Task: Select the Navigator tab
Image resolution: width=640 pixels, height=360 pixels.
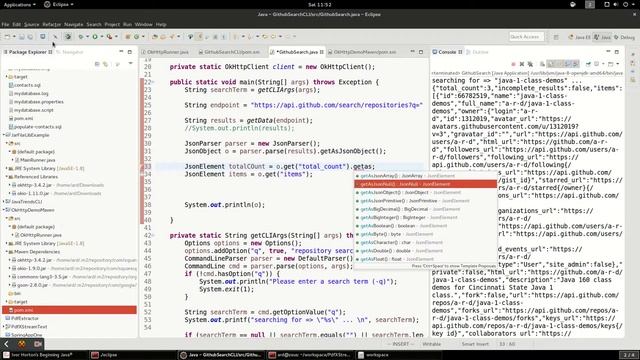Action: point(70,52)
